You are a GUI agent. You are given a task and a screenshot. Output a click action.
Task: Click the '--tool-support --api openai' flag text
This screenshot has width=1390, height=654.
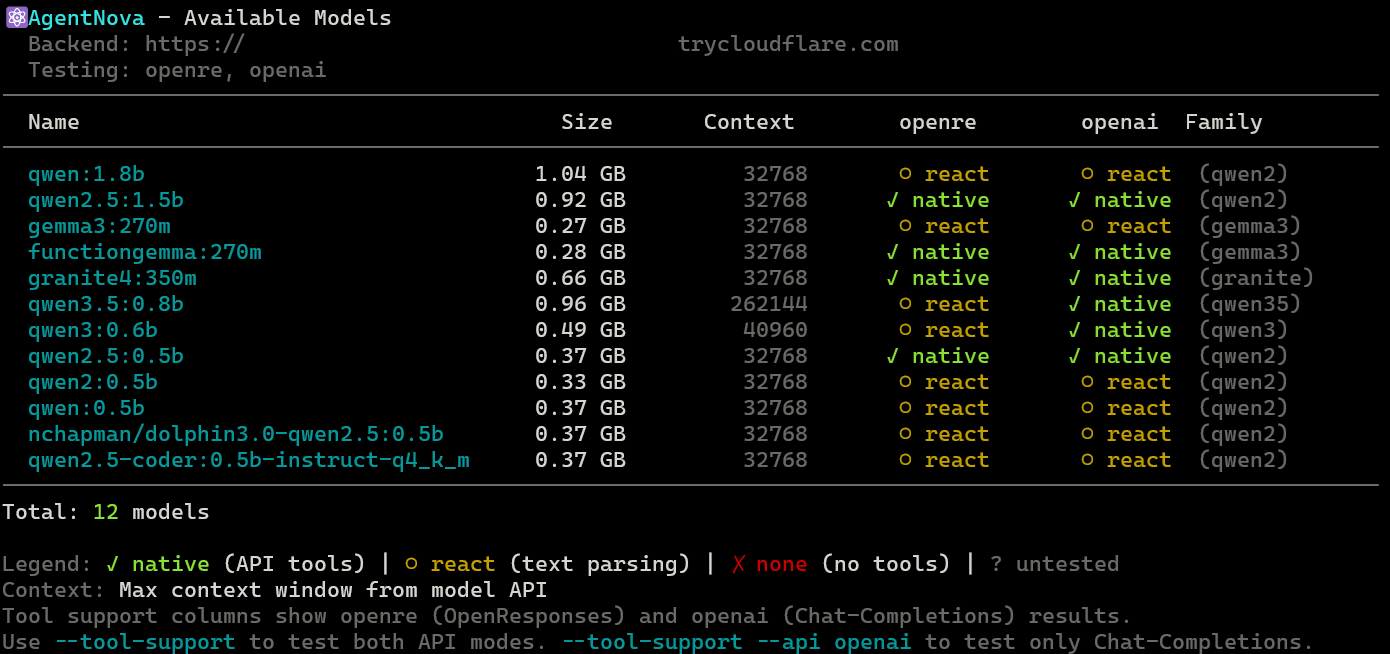click(x=736, y=642)
